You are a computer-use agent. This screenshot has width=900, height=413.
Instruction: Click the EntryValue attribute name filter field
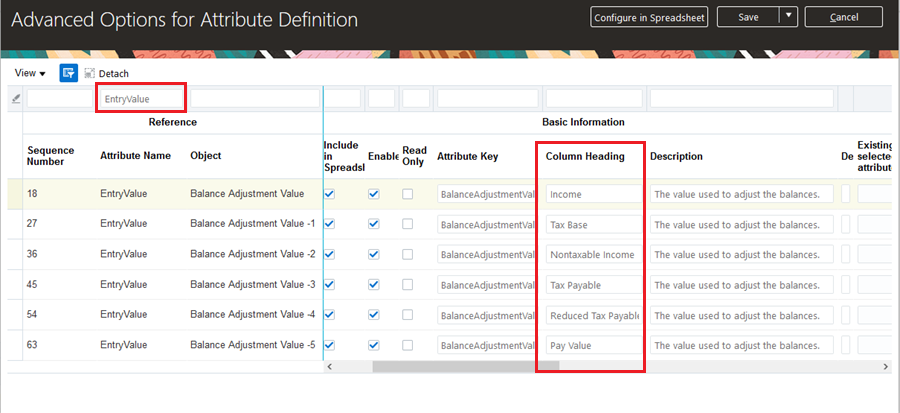(141, 98)
